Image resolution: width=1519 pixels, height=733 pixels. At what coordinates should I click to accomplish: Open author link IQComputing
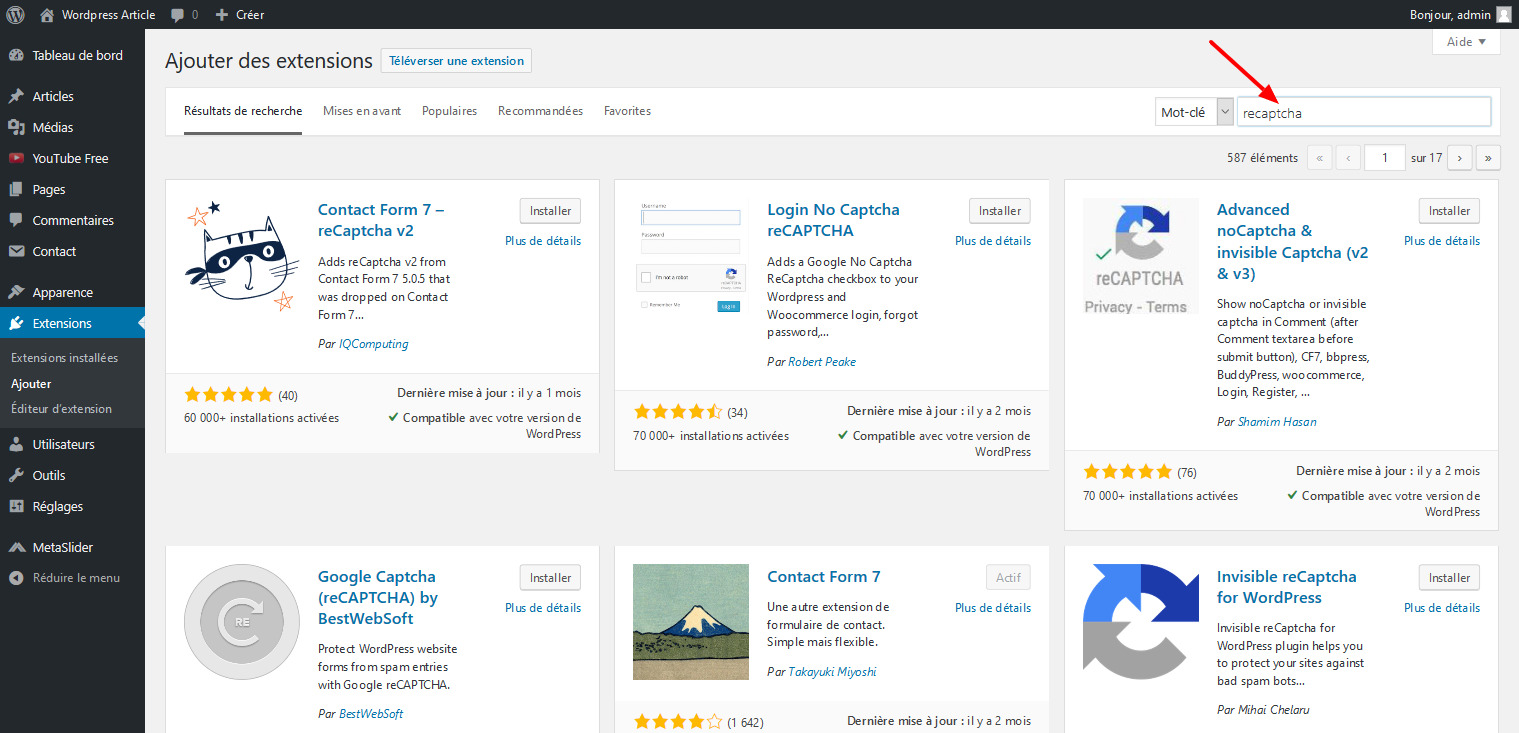point(374,344)
